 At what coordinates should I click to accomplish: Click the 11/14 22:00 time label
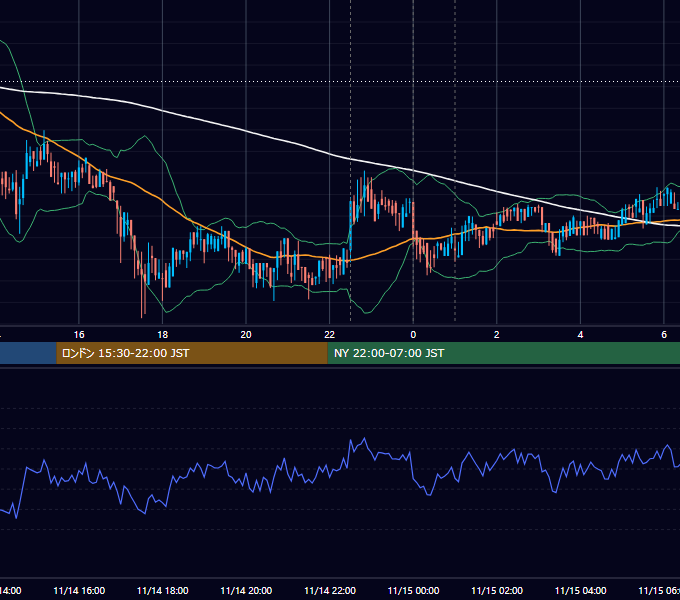point(330,590)
